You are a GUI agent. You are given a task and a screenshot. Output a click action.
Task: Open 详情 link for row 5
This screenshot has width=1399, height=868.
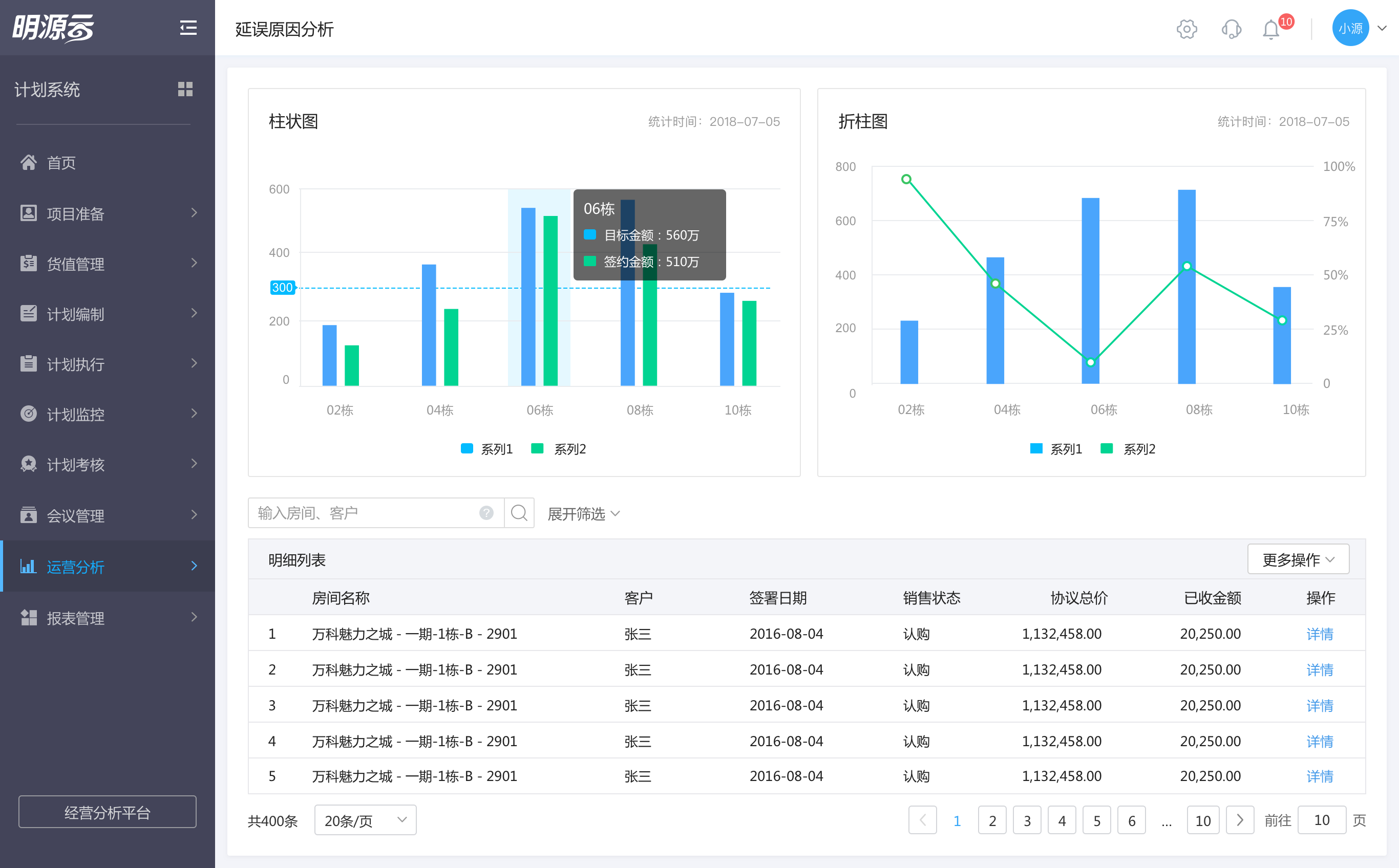(1319, 776)
